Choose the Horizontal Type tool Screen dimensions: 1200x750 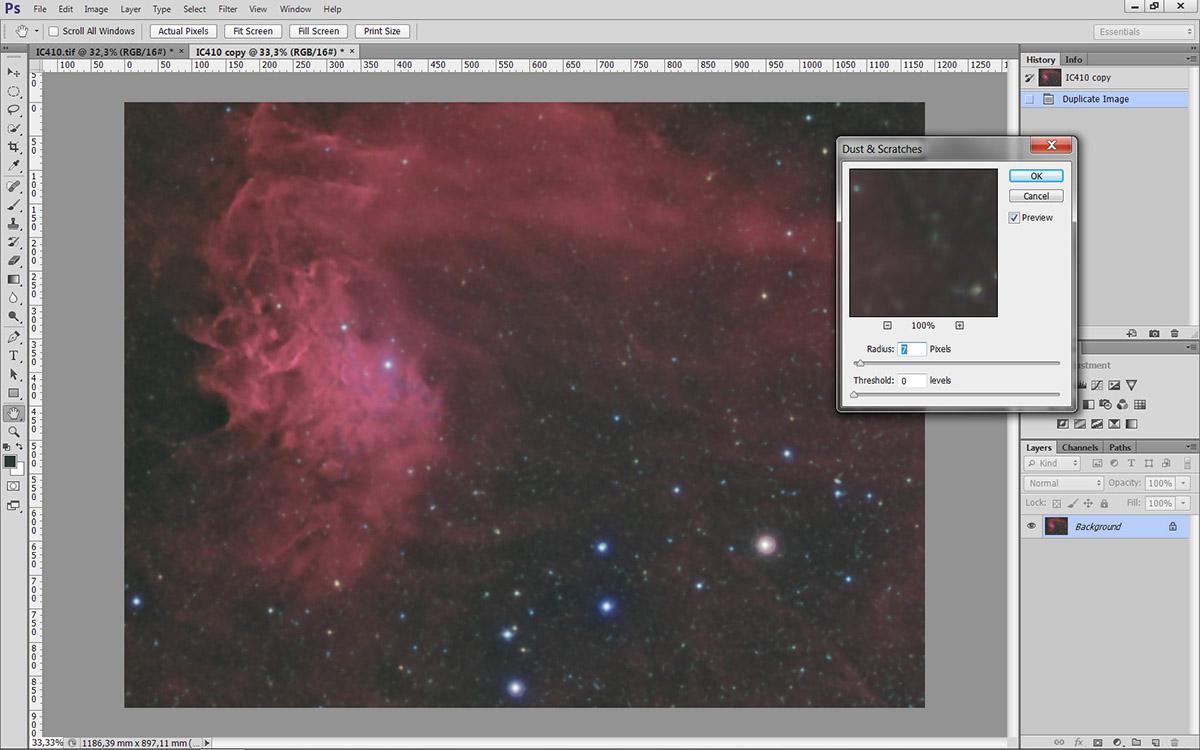pos(14,356)
